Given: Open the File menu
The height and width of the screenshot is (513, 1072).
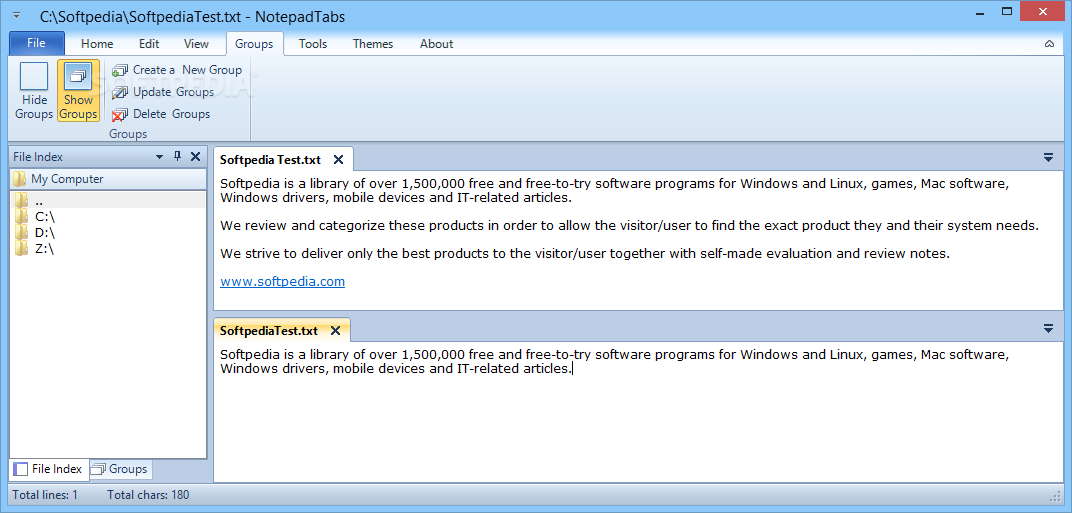Looking at the screenshot, I should point(37,43).
